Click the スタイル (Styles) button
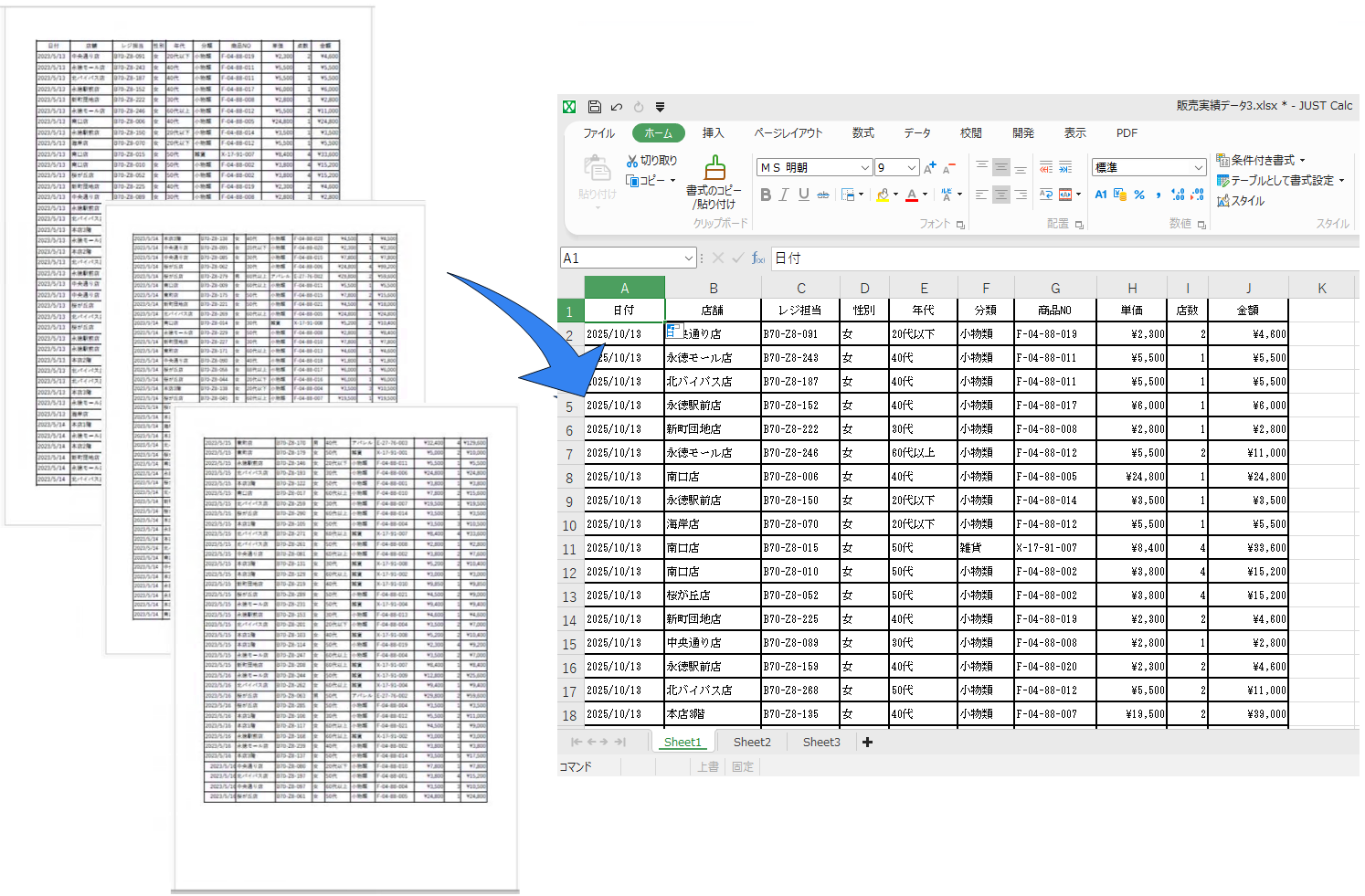Image resolution: width=1365 pixels, height=896 pixels. 1241,201
